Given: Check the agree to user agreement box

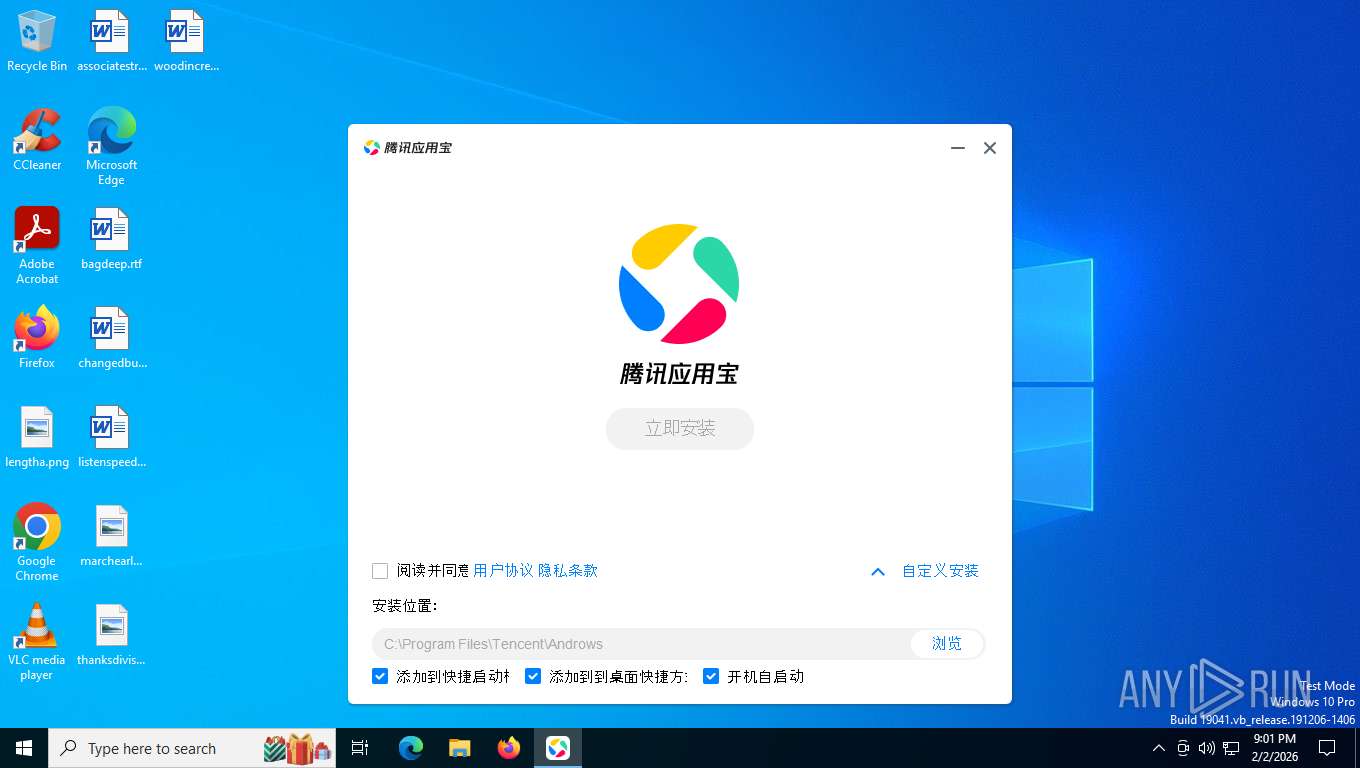Looking at the screenshot, I should tap(380, 571).
